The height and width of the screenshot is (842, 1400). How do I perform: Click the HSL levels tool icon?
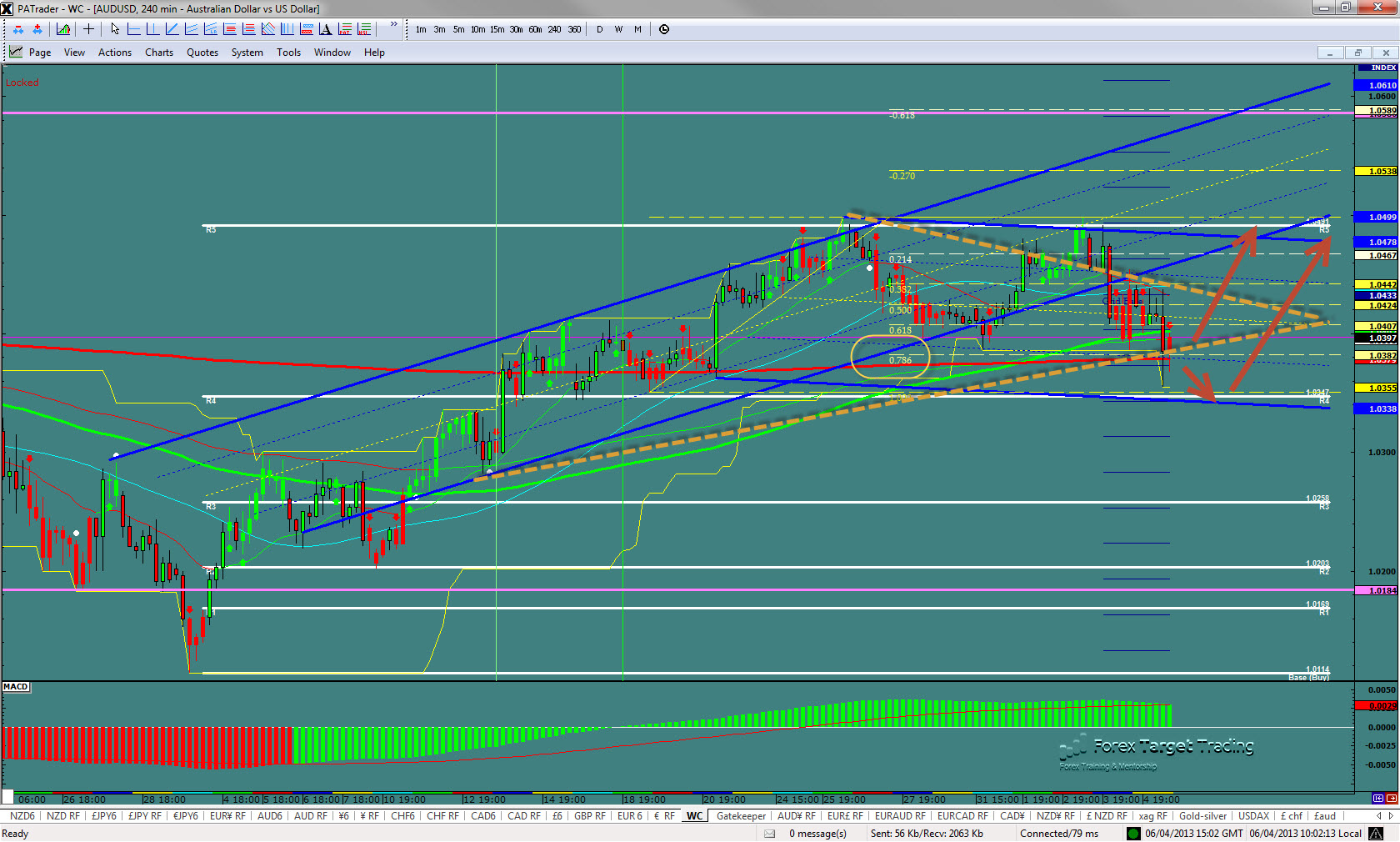tap(364, 29)
